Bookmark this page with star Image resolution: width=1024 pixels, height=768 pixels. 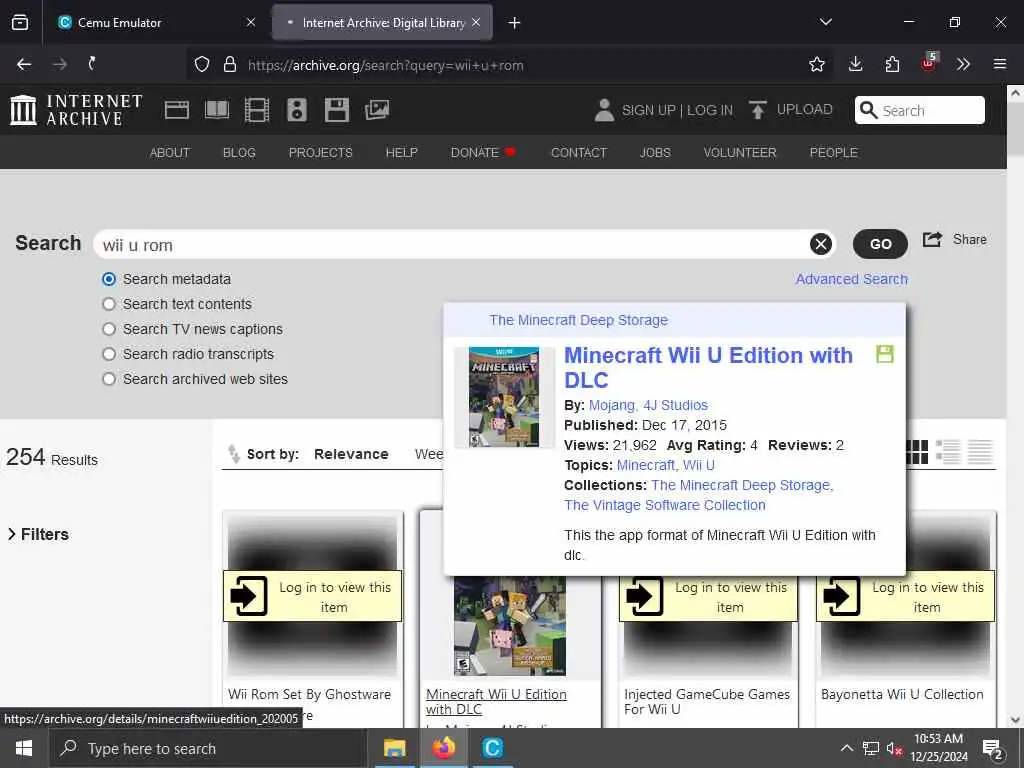(x=817, y=64)
